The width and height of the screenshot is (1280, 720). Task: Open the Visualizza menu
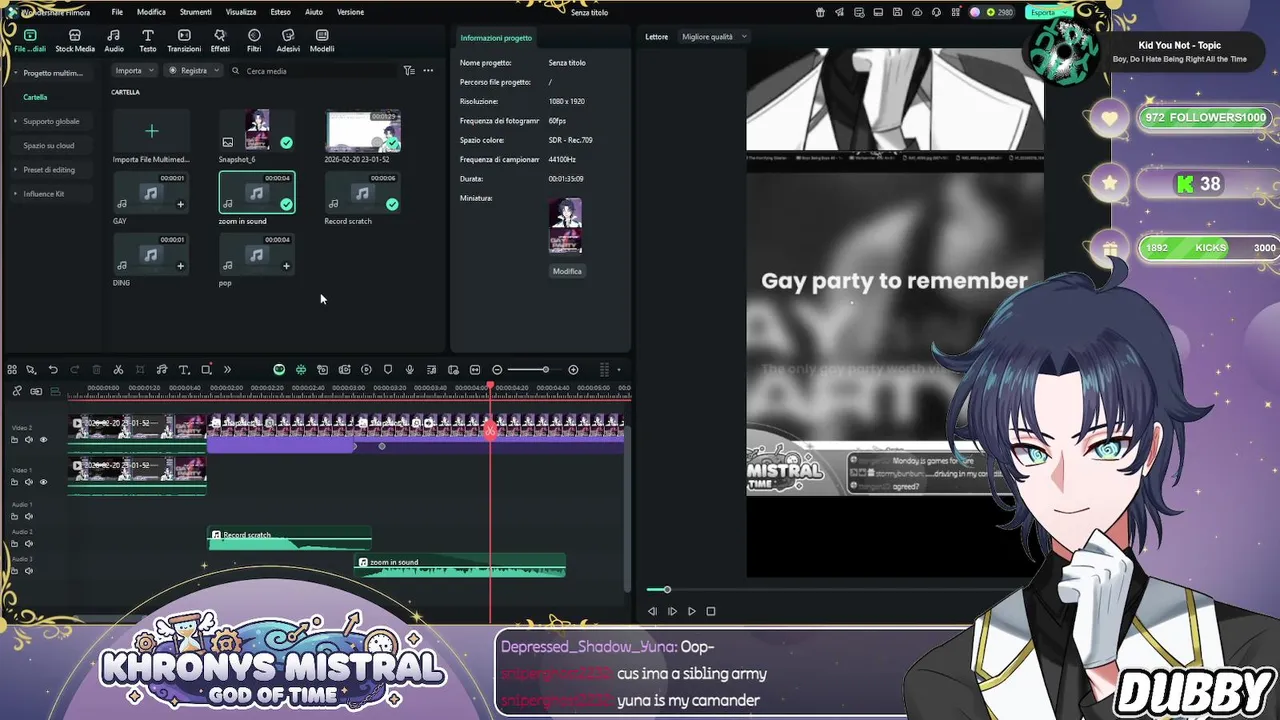pos(241,12)
